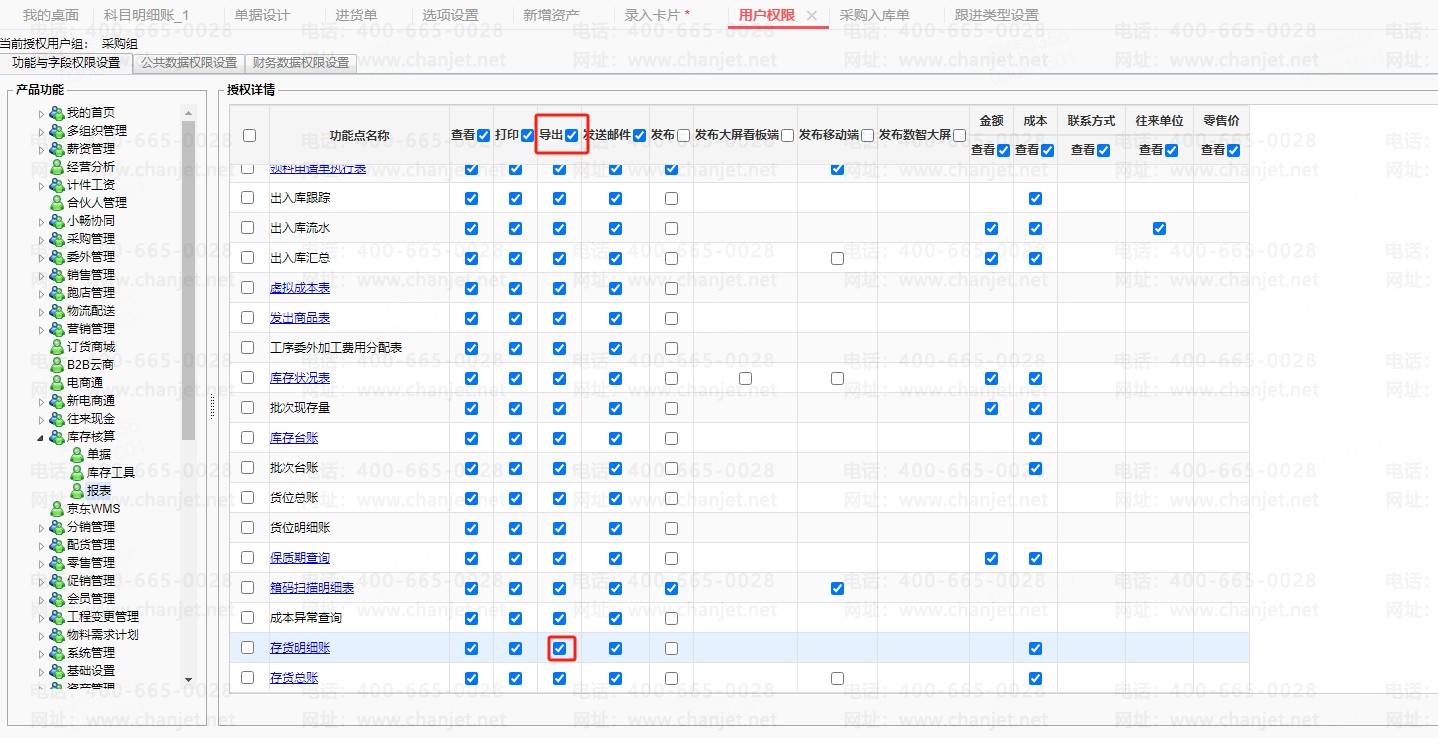Close the 用户权限 tab
The height and width of the screenshot is (738, 1438).
(x=812, y=15)
